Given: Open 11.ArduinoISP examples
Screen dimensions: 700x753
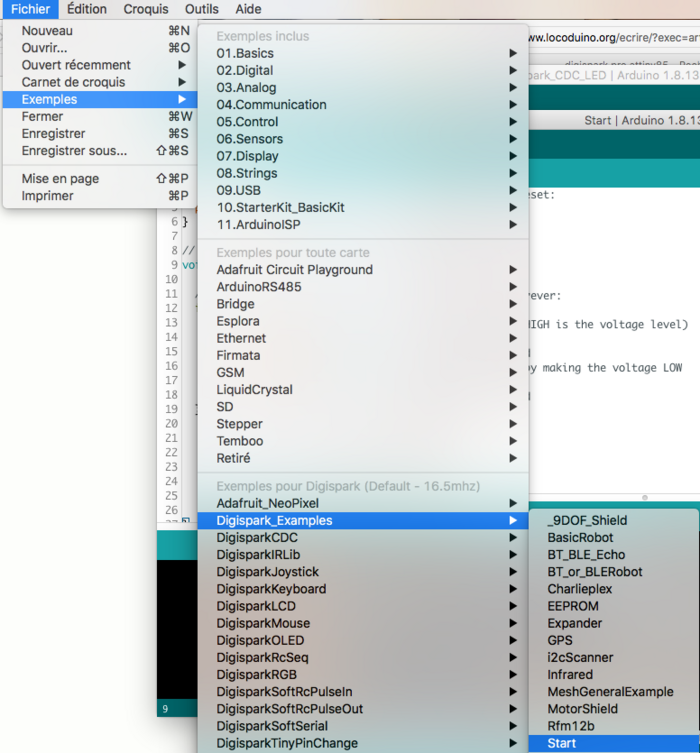Looking at the screenshot, I should coord(363,225).
